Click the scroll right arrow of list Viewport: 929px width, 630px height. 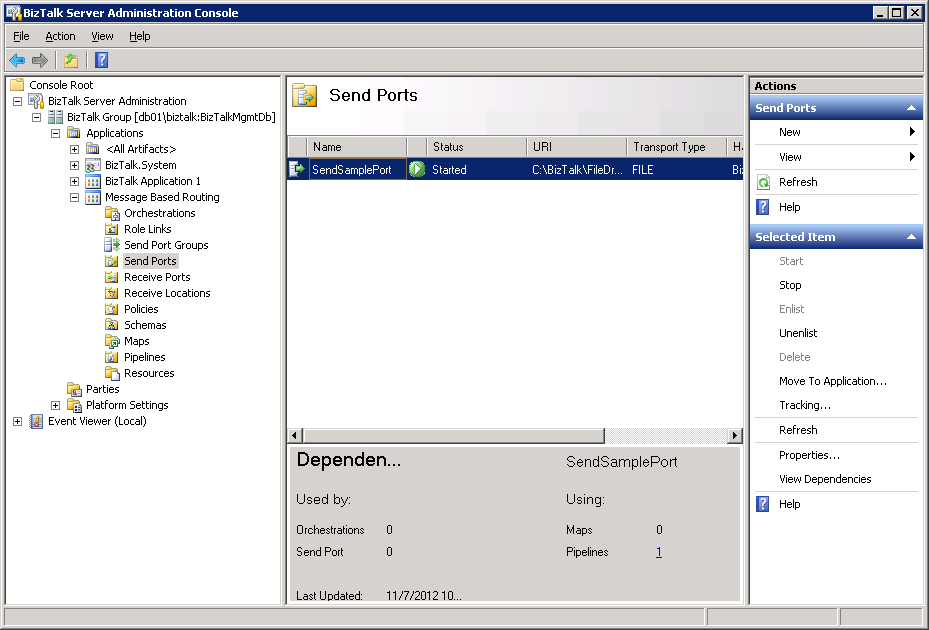pyautogui.click(x=735, y=436)
